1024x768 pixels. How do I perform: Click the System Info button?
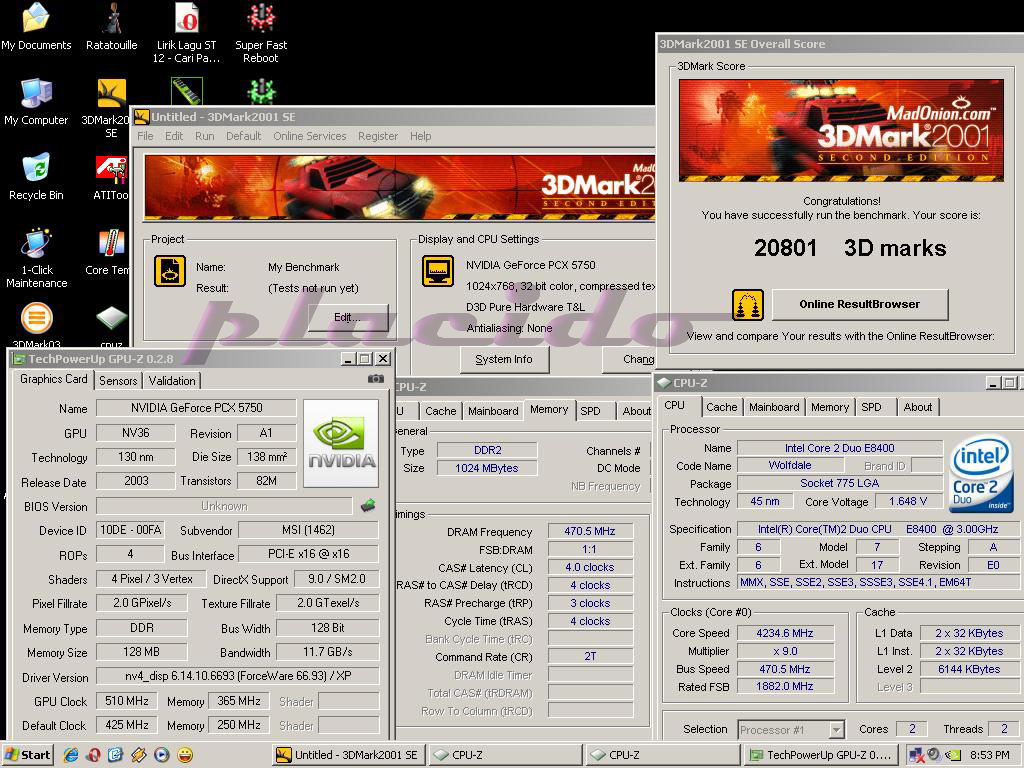pos(504,359)
